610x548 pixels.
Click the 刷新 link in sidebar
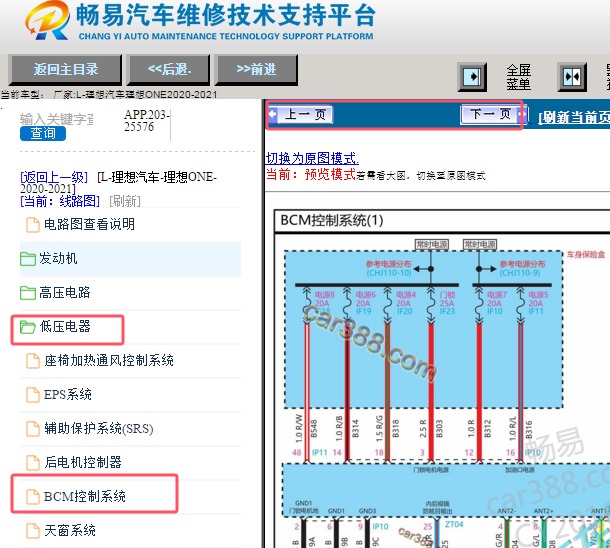125,201
